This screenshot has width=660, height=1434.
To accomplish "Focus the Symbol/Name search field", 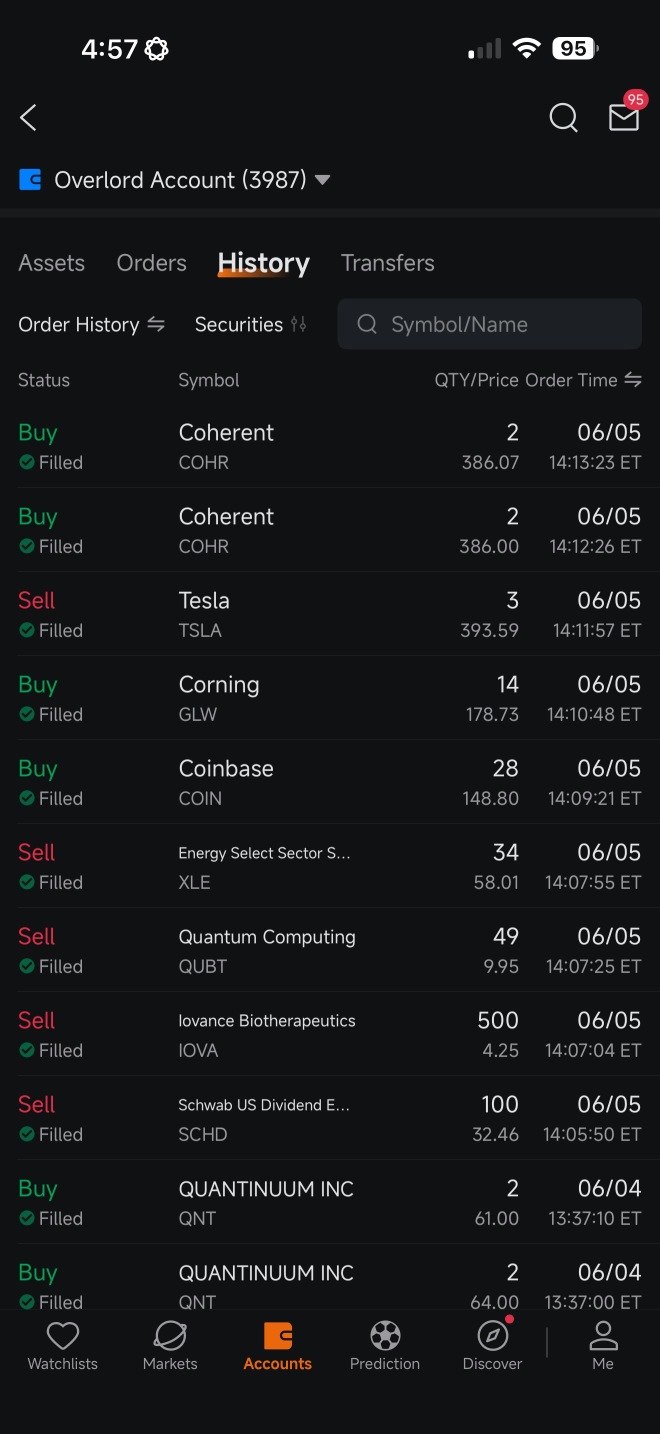I will tap(490, 324).
